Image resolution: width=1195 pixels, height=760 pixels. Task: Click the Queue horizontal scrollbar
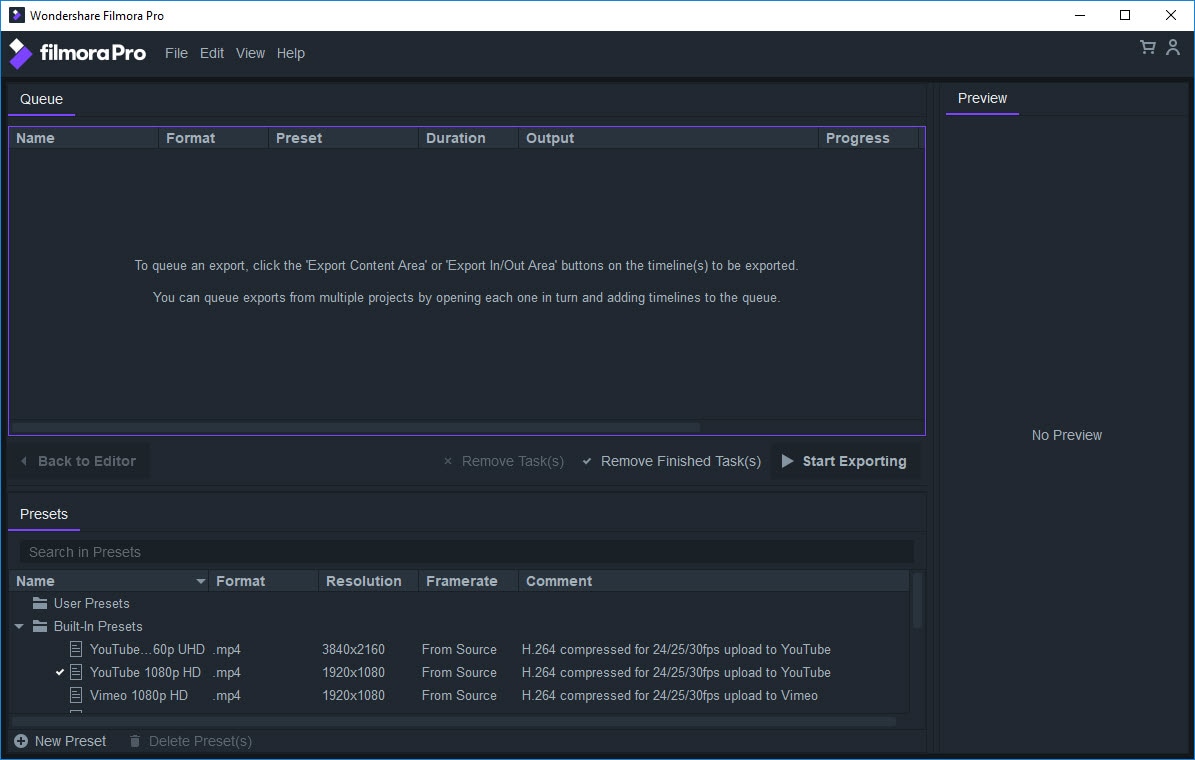pyautogui.click(x=356, y=428)
